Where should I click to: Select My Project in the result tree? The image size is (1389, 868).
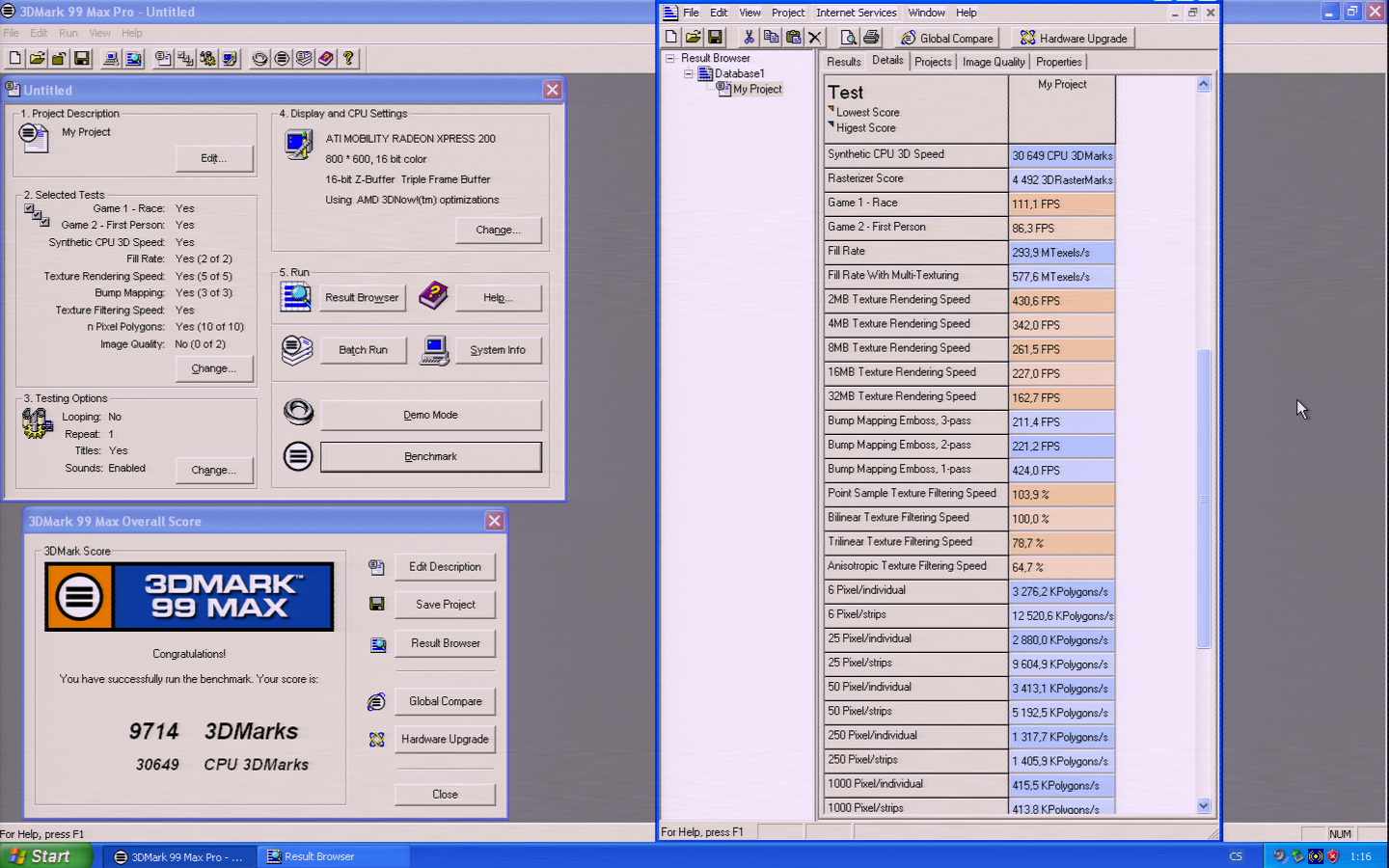[757, 89]
